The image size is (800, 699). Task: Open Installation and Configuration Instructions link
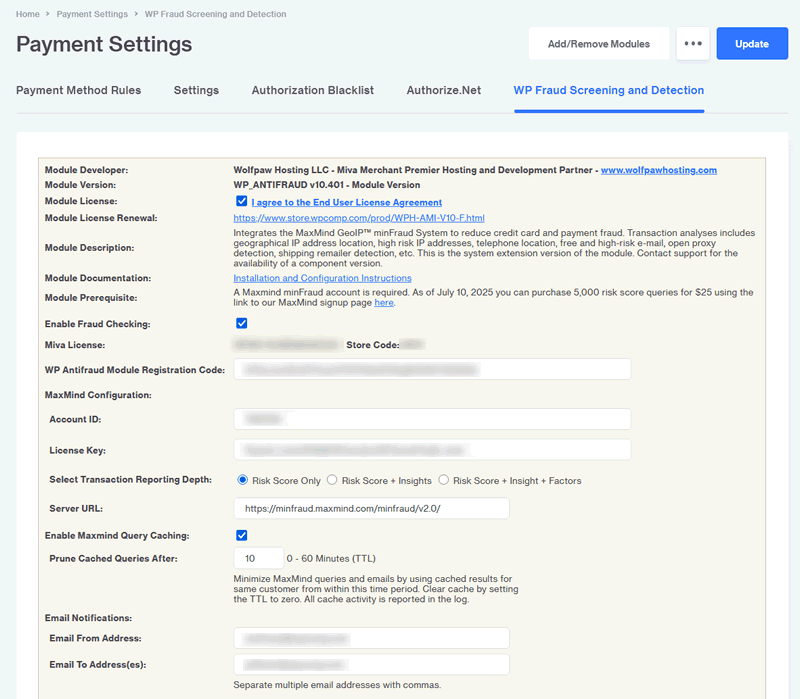coord(322,278)
